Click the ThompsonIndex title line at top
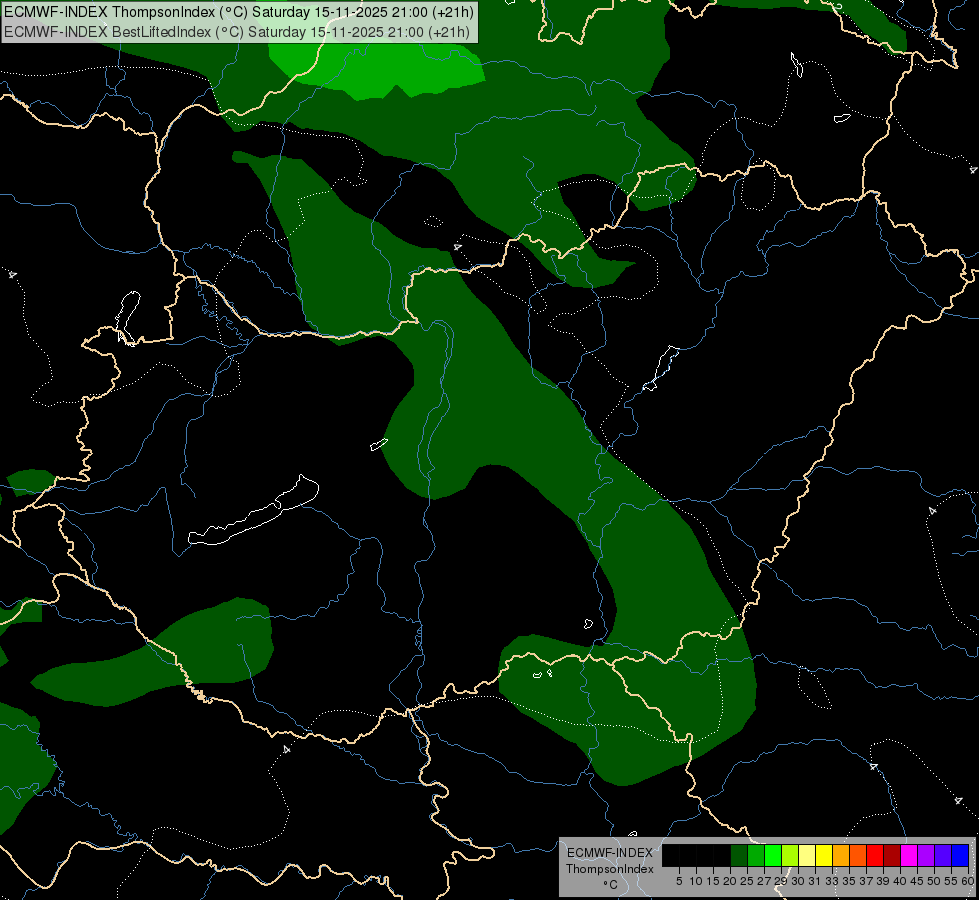The width and height of the screenshot is (979, 900). coord(239,12)
